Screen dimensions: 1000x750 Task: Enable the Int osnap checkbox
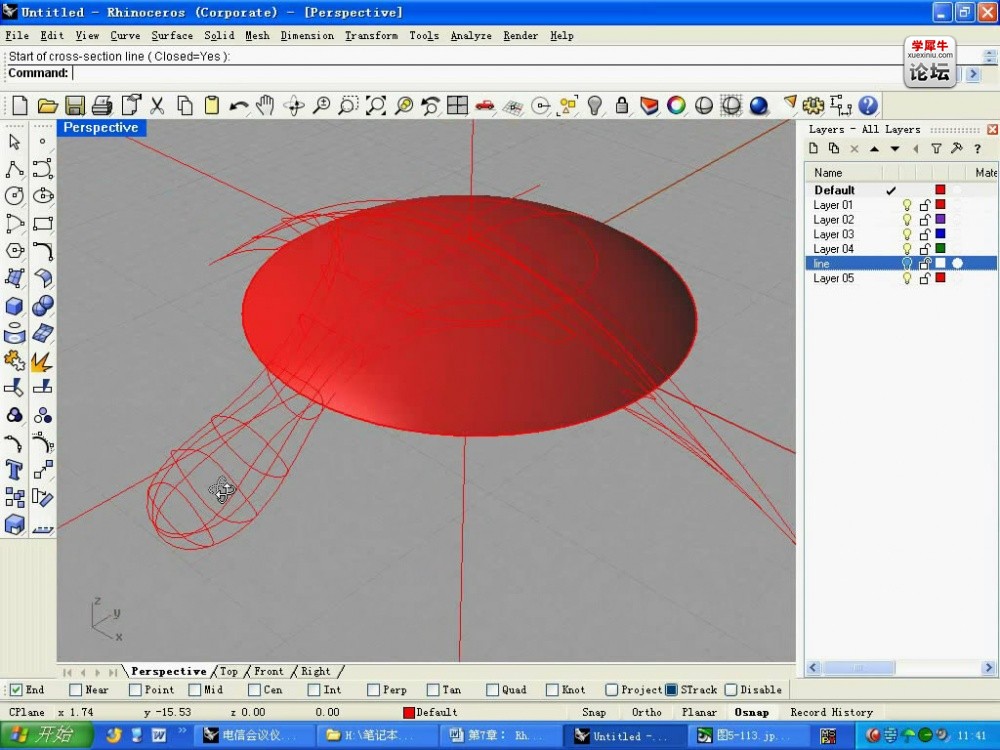click(x=314, y=689)
